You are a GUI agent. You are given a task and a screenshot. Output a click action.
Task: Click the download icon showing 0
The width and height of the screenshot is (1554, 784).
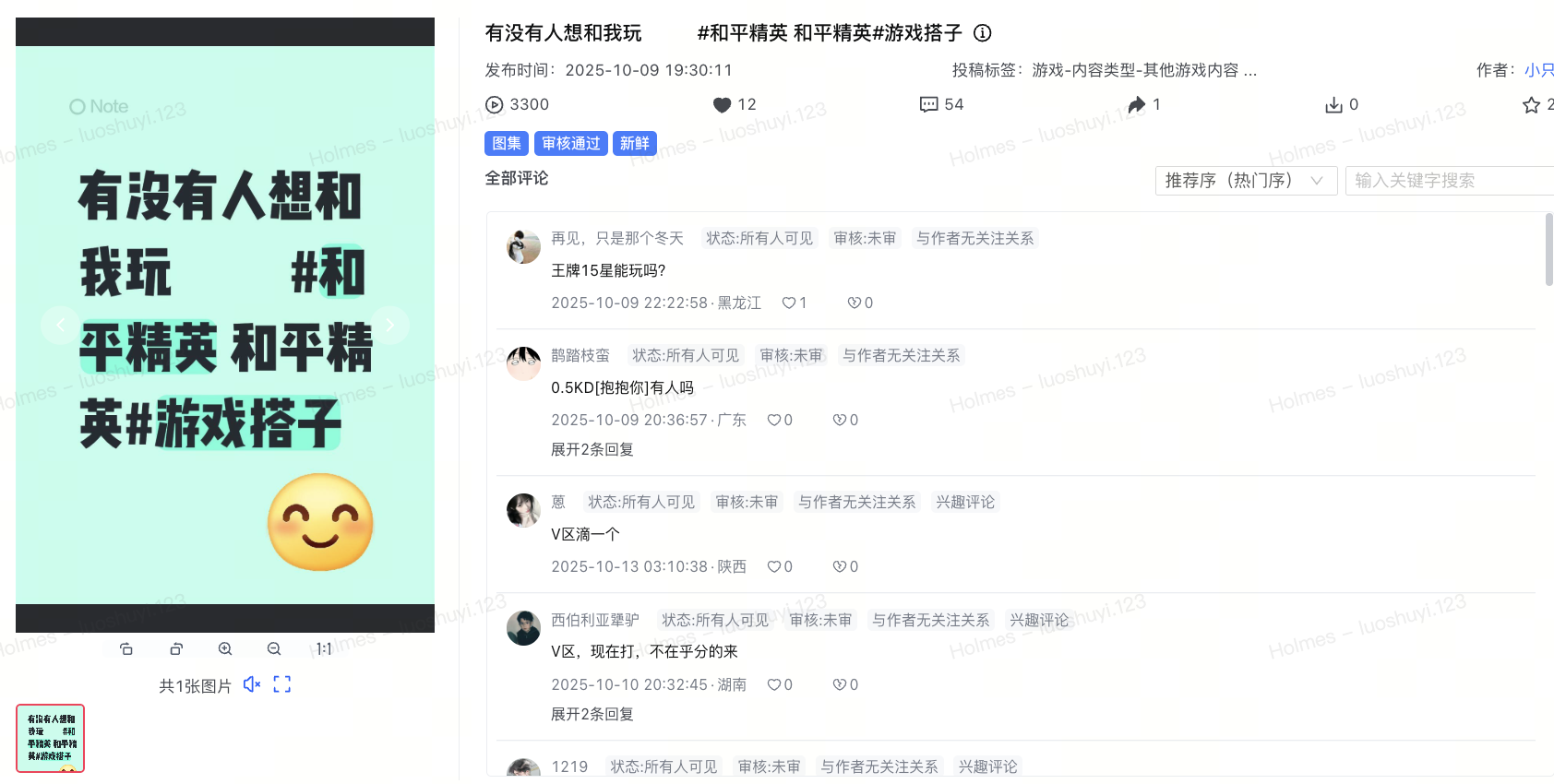(1333, 105)
